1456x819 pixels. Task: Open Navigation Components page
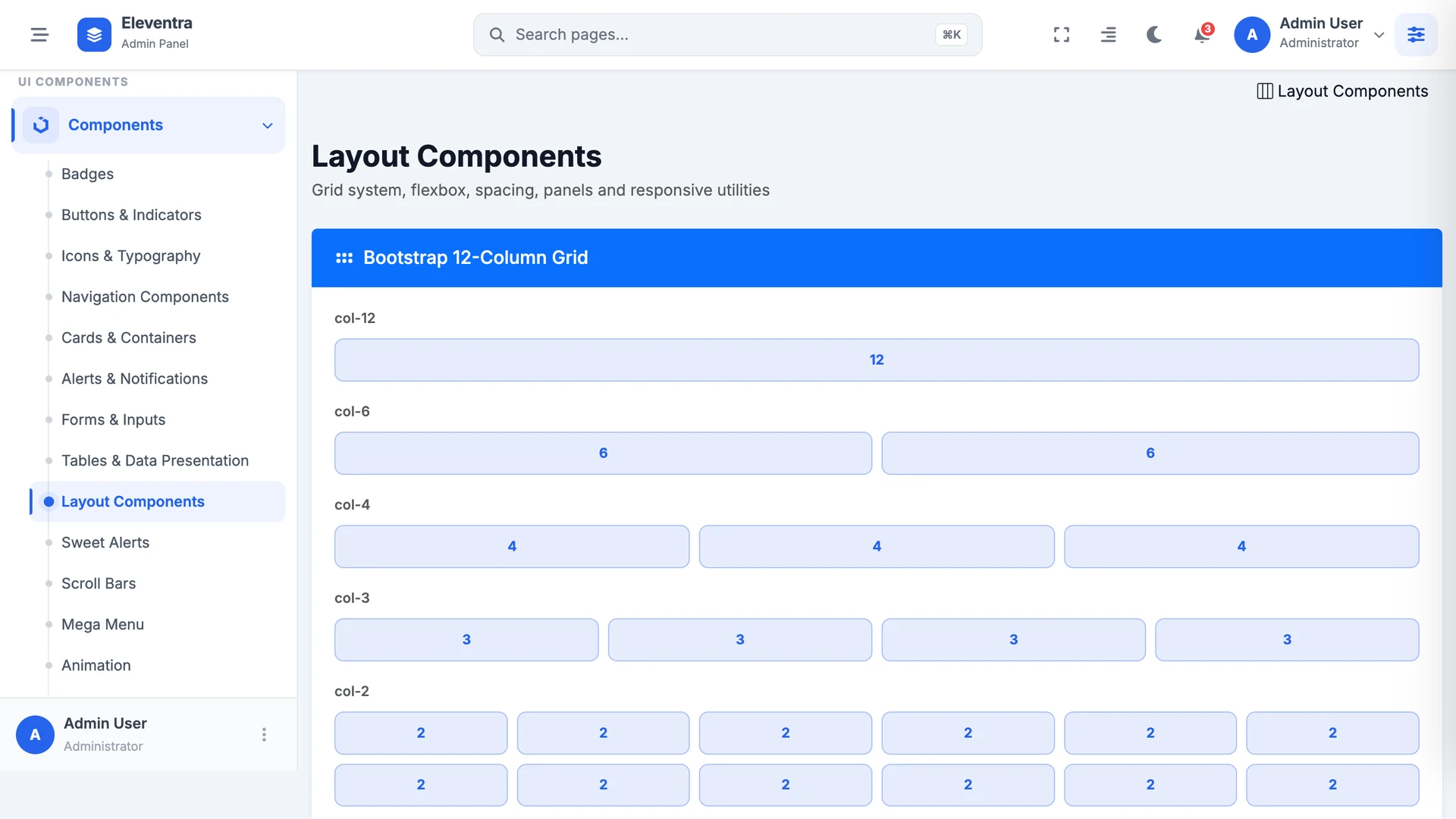145,297
